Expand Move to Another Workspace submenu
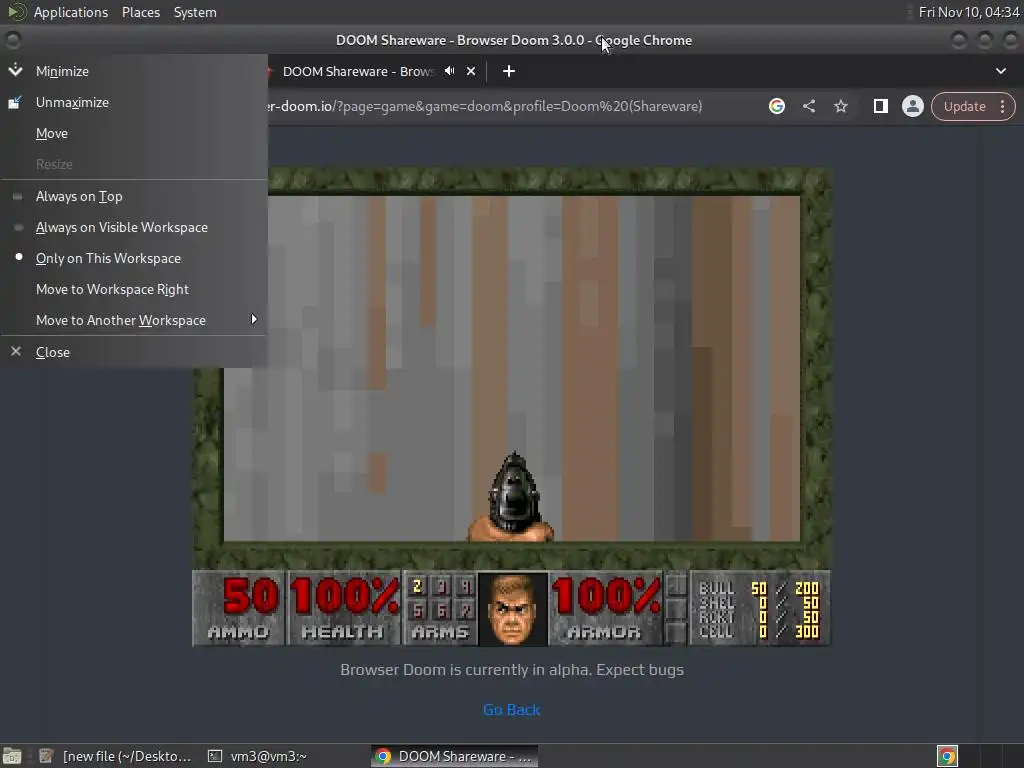Viewport: 1024px width, 768px height. pyautogui.click(x=134, y=320)
